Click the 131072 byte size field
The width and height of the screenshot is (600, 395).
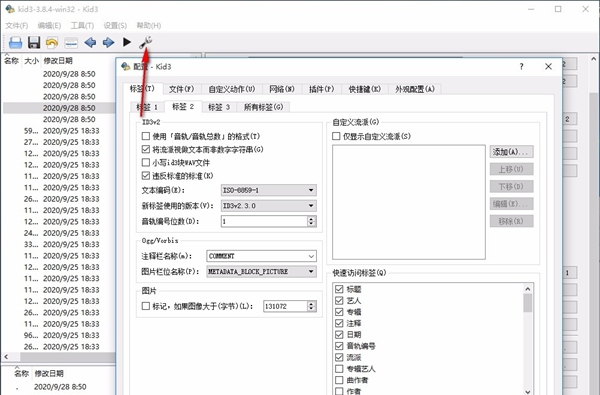pos(285,306)
